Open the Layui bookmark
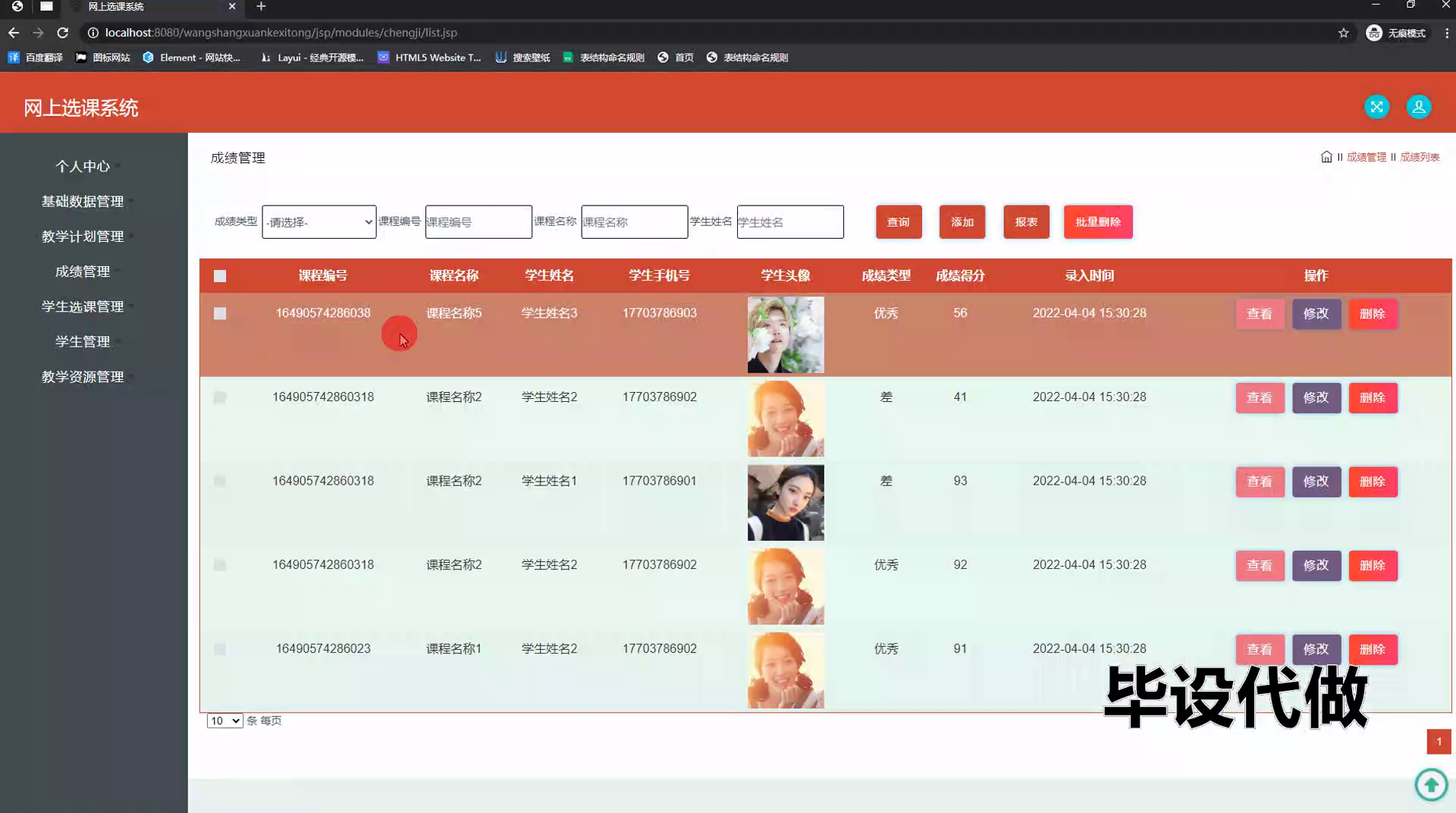The image size is (1456, 813). coord(311,58)
